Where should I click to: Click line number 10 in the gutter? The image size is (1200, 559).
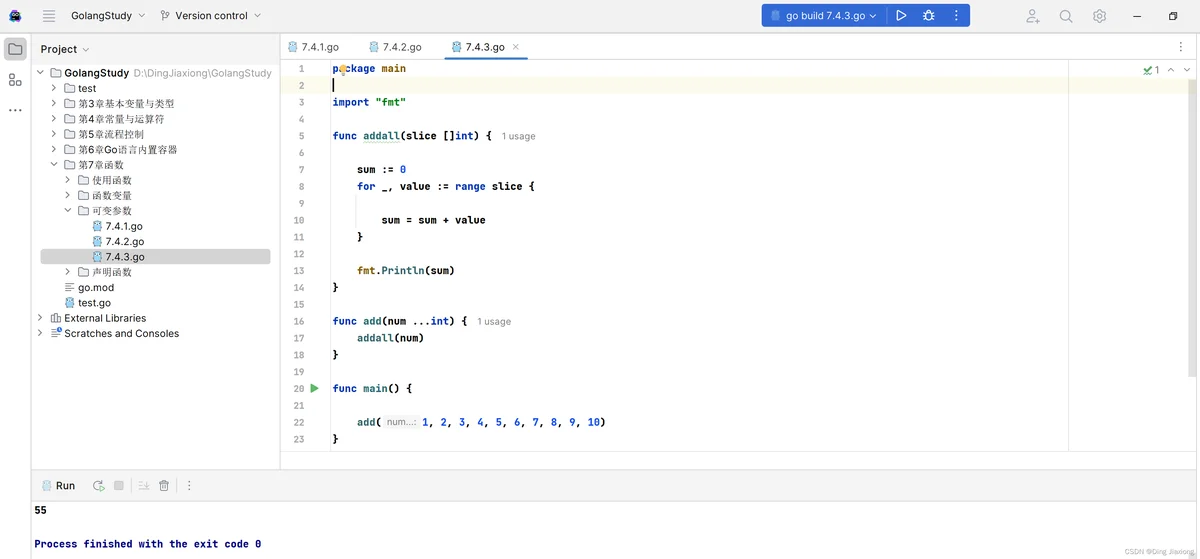pyautogui.click(x=299, y=220)
